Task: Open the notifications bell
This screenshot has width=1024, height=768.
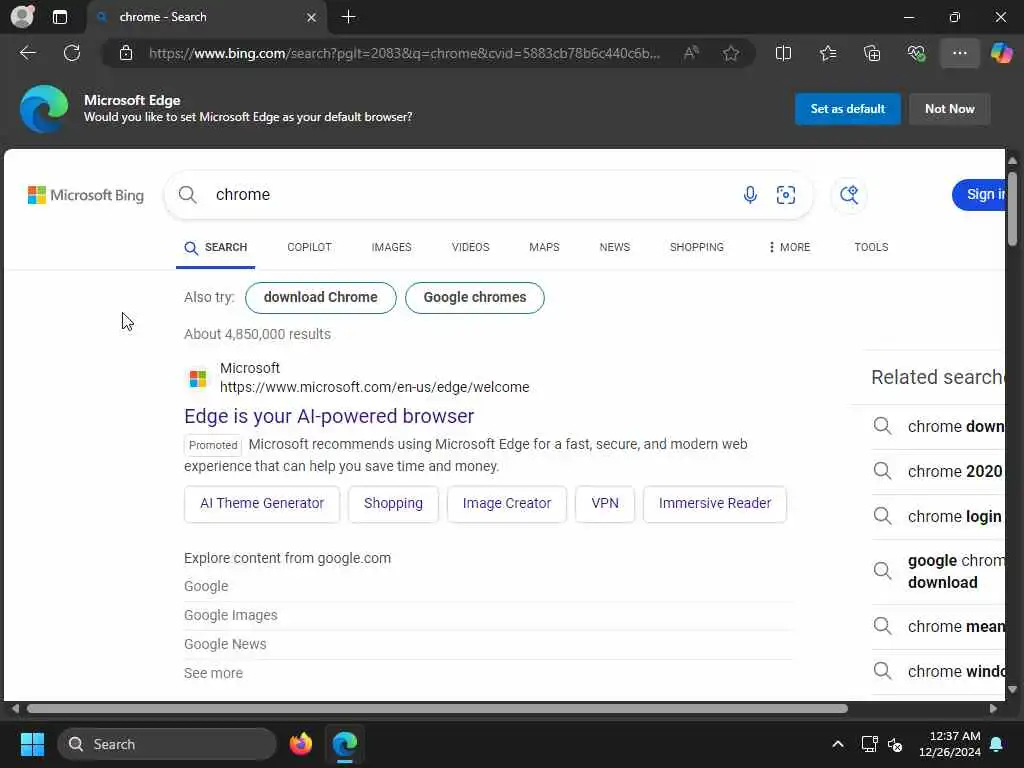Action: click(x=997, y=744)
